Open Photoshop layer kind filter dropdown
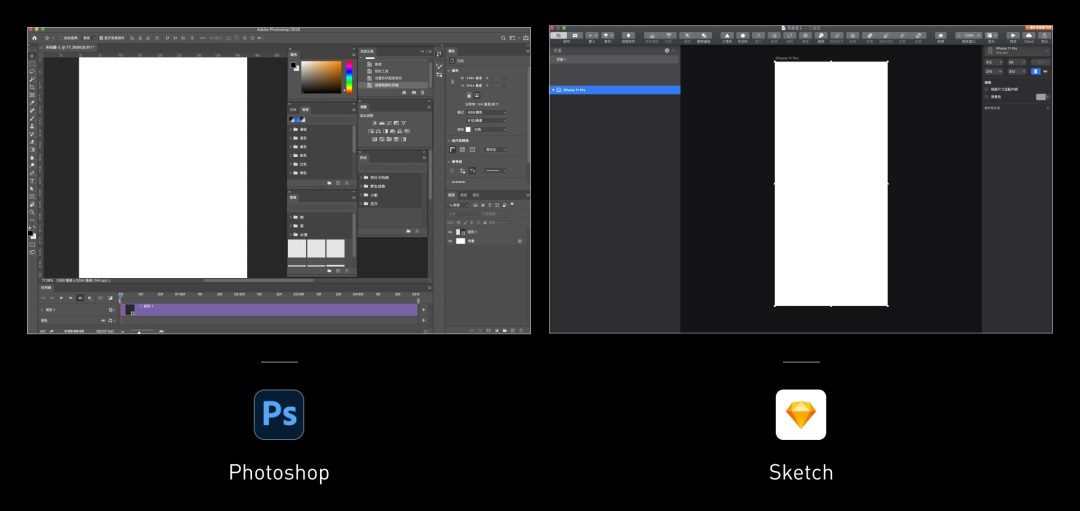Viewport: 1080px width, 511px height. (459, 205)
